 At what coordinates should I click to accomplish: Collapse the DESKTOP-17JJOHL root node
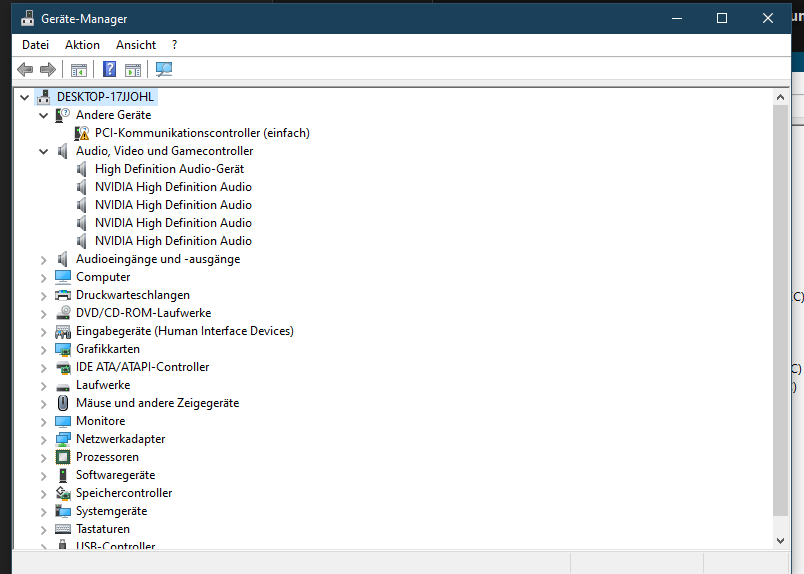click(x=24, y=97)
